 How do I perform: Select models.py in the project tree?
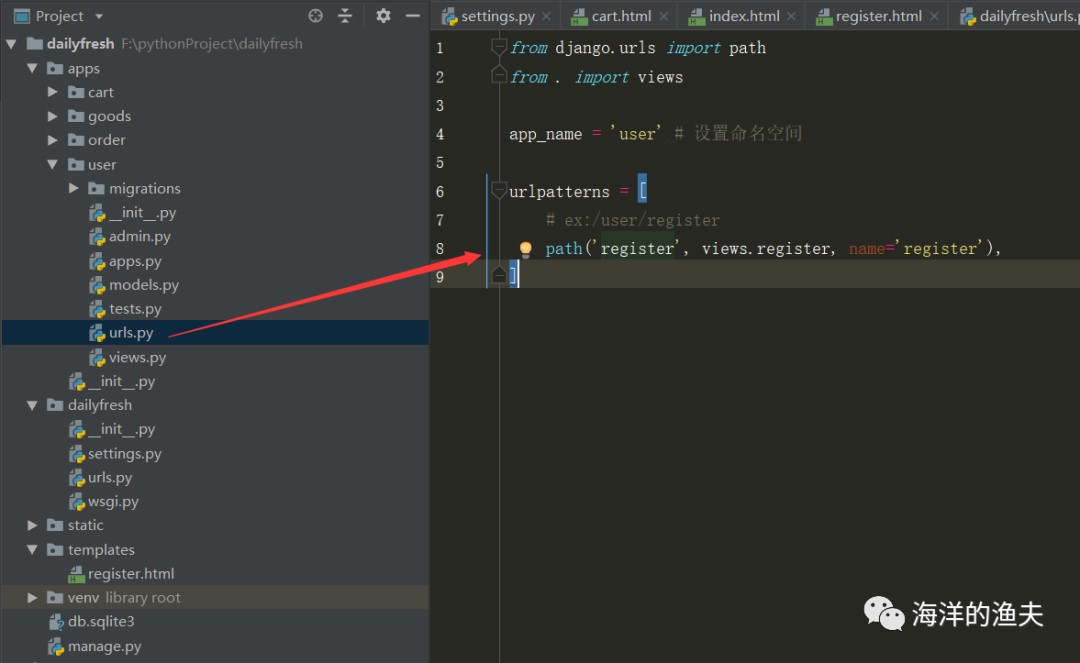click(143, 284)
